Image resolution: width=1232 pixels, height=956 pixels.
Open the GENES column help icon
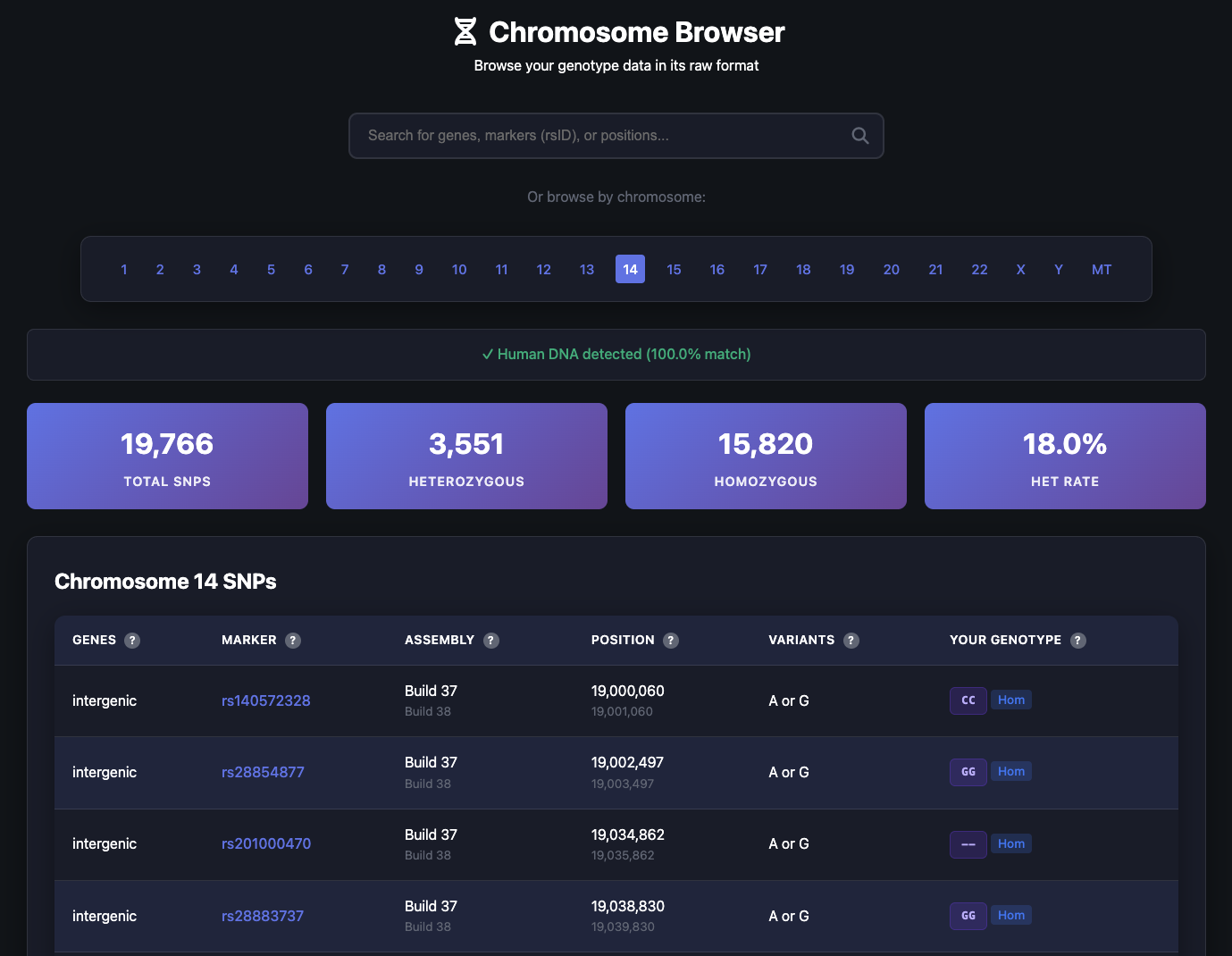tap(132, 640)
